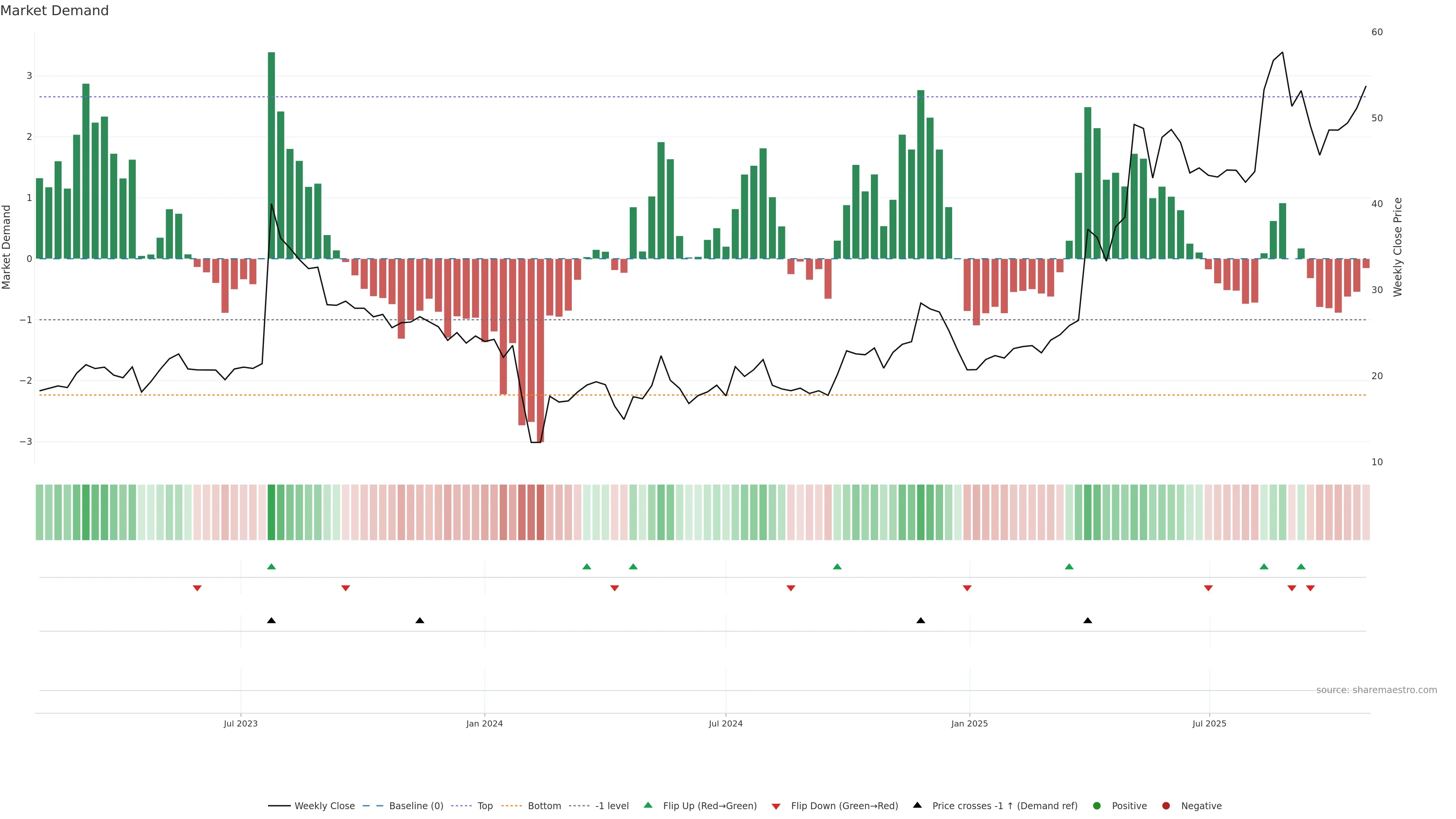Click black triangle Price crosses legend icon
The width and height of the screenshot is (1456, 819).
(x=917, y=805)
